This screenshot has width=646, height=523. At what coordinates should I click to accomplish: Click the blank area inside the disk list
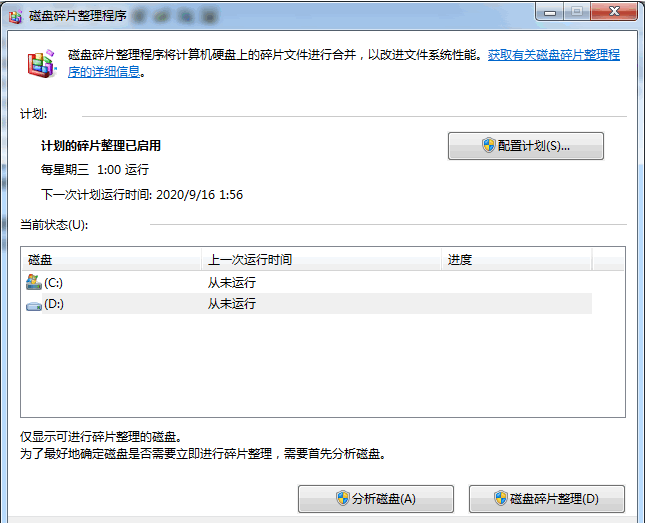click(x=320, y=370)
